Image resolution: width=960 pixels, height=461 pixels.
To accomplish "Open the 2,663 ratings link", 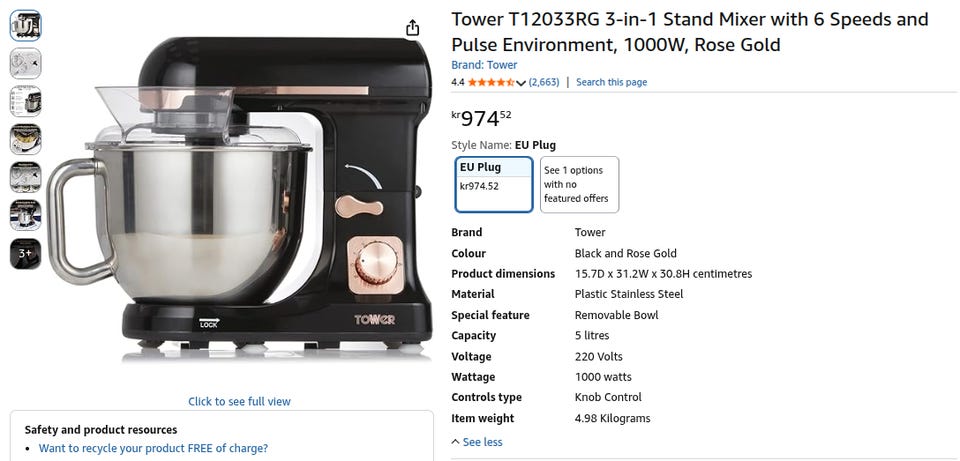I will [x=544, y=82].
